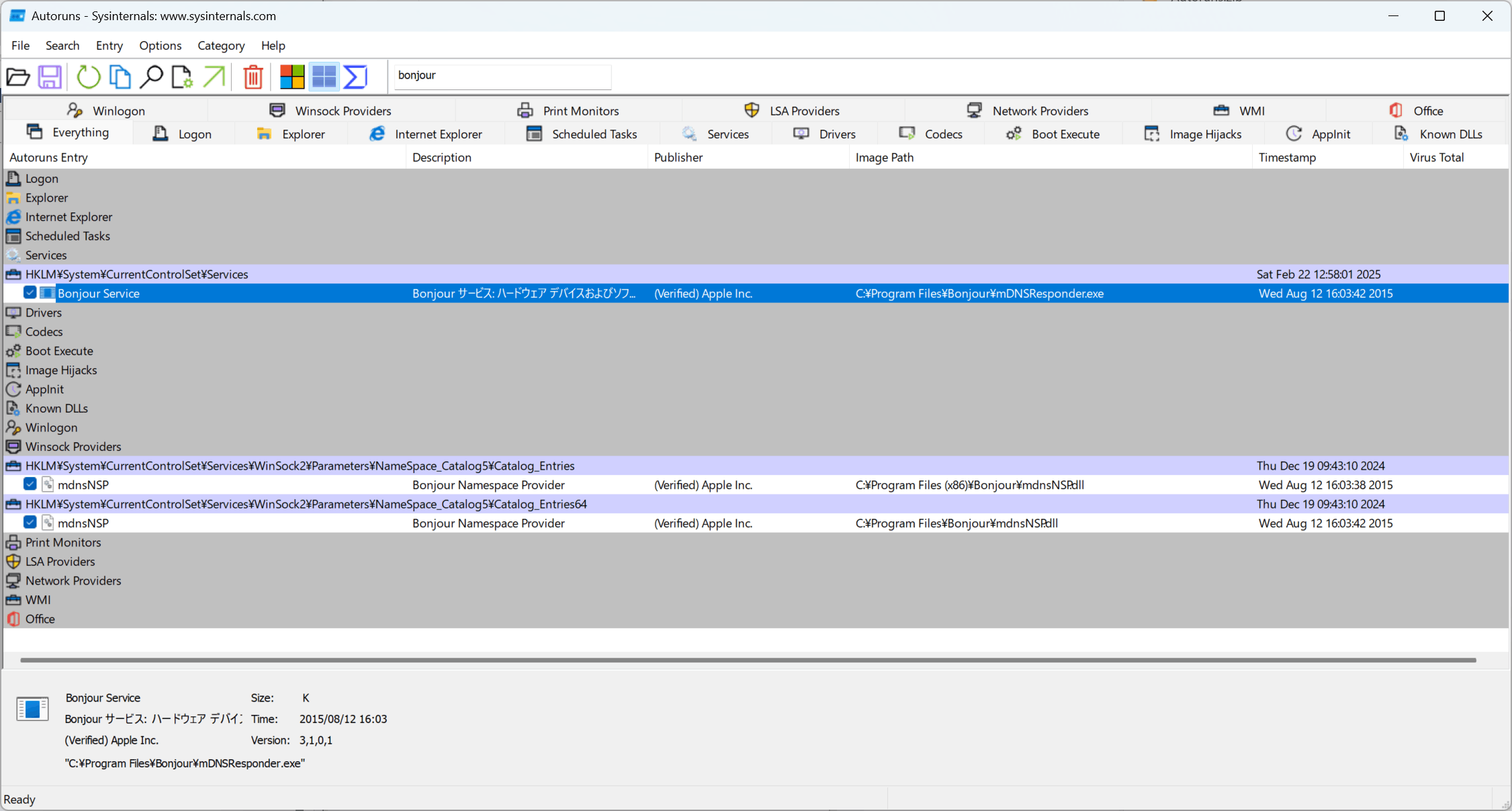Uncheck the Bonjour Service entry checkbox
1512x811 pixels.
[30, 293]
